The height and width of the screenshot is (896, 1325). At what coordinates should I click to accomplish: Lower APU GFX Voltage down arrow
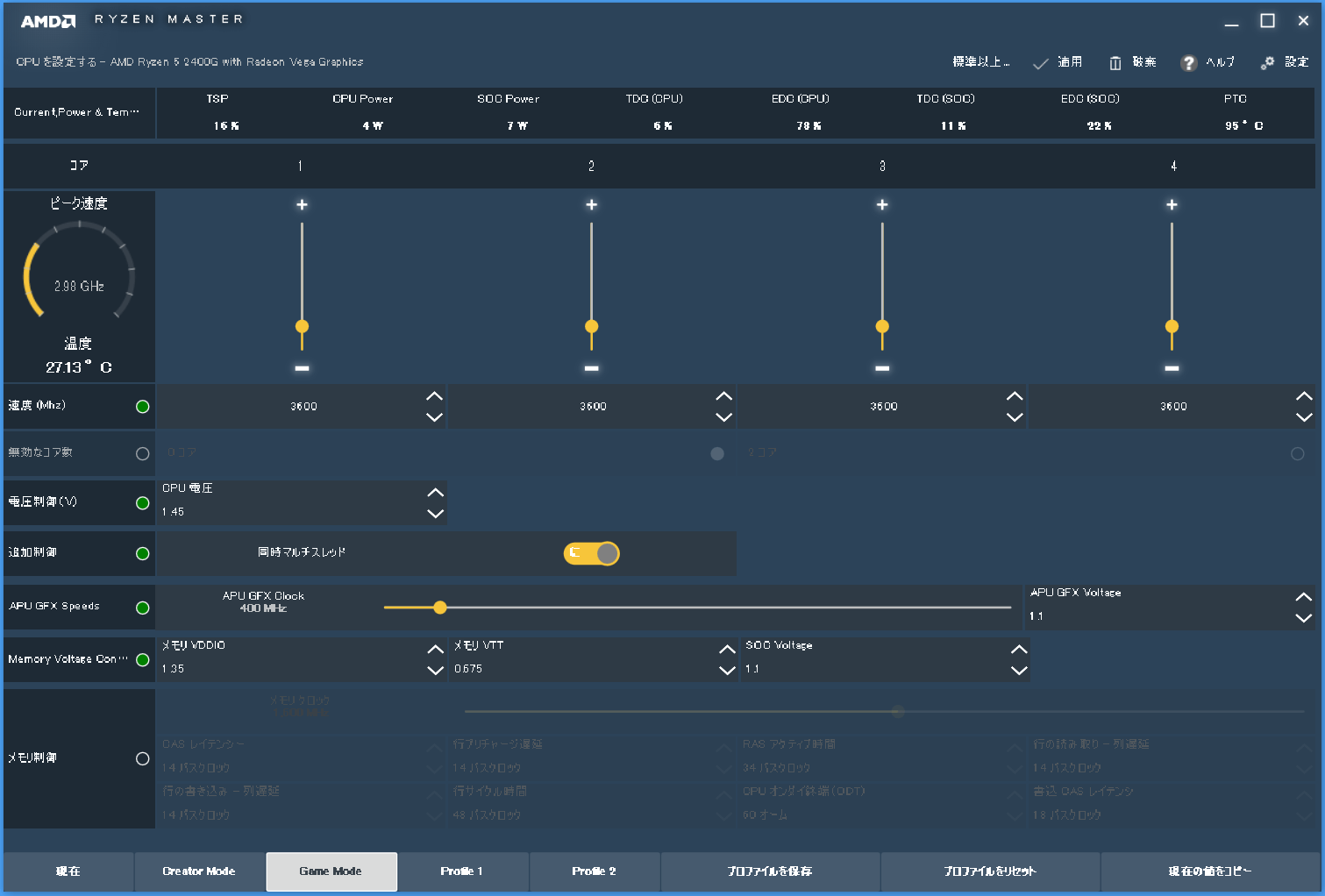click(x=1304, y=618)
